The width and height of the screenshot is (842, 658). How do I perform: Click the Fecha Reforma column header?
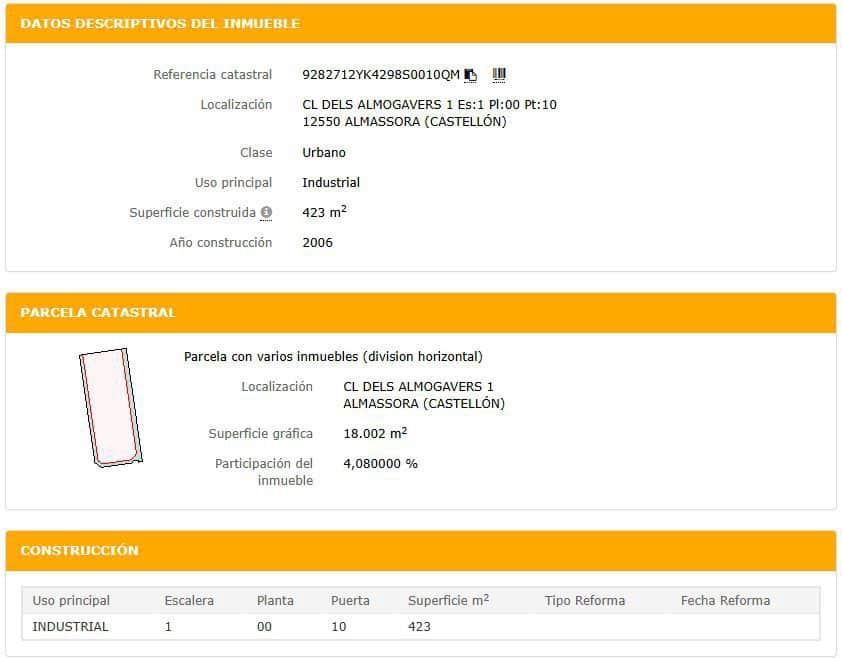[725, 600]
